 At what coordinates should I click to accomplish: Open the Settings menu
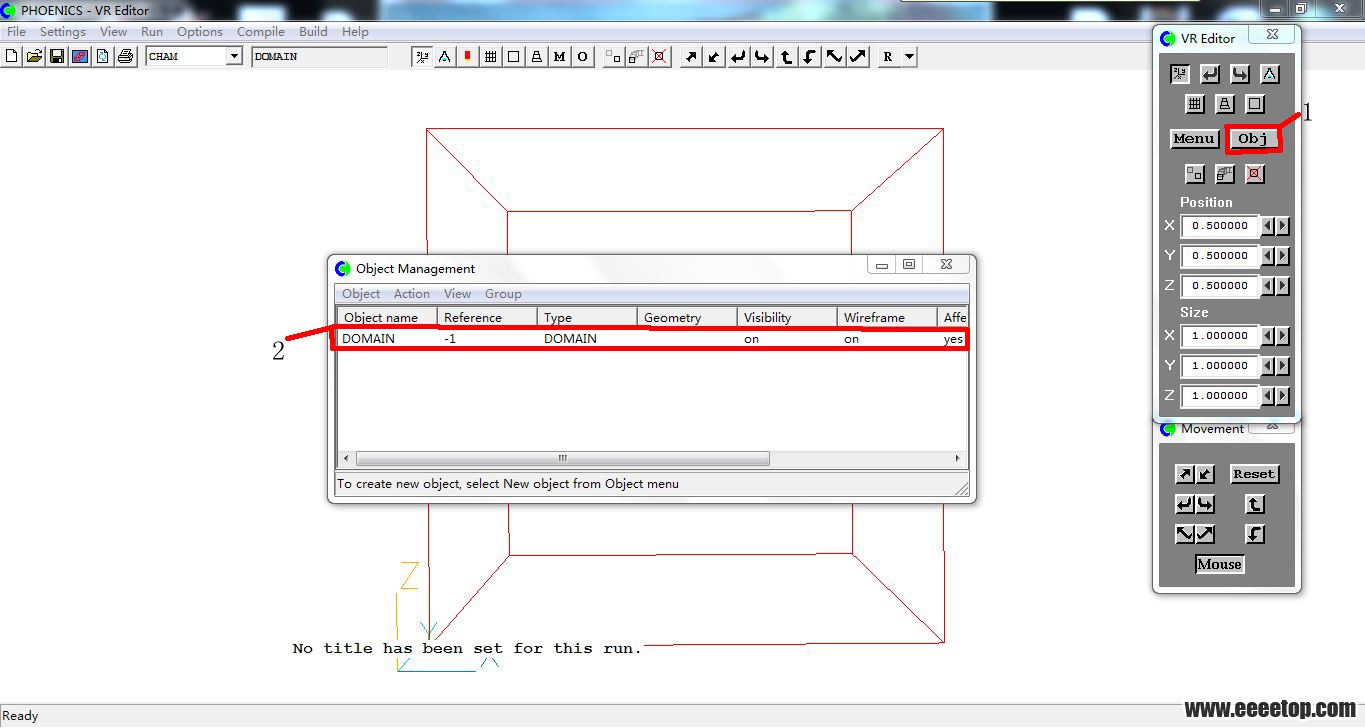tap(62, 31)
